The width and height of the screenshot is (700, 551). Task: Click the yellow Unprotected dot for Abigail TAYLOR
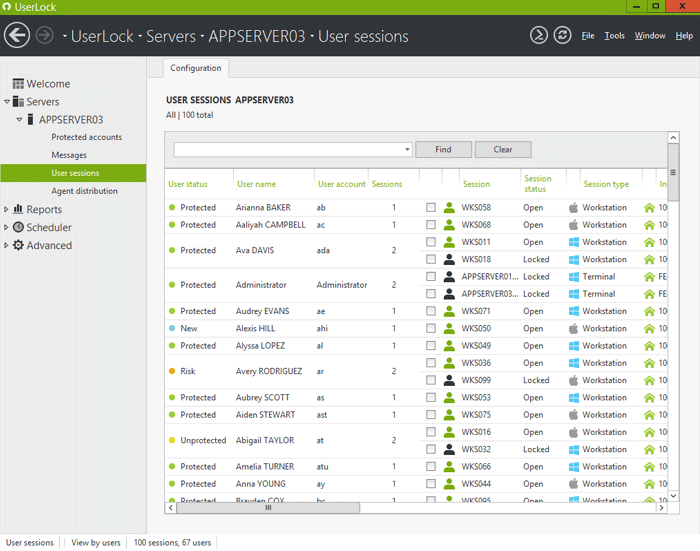[x=172, y=440]
